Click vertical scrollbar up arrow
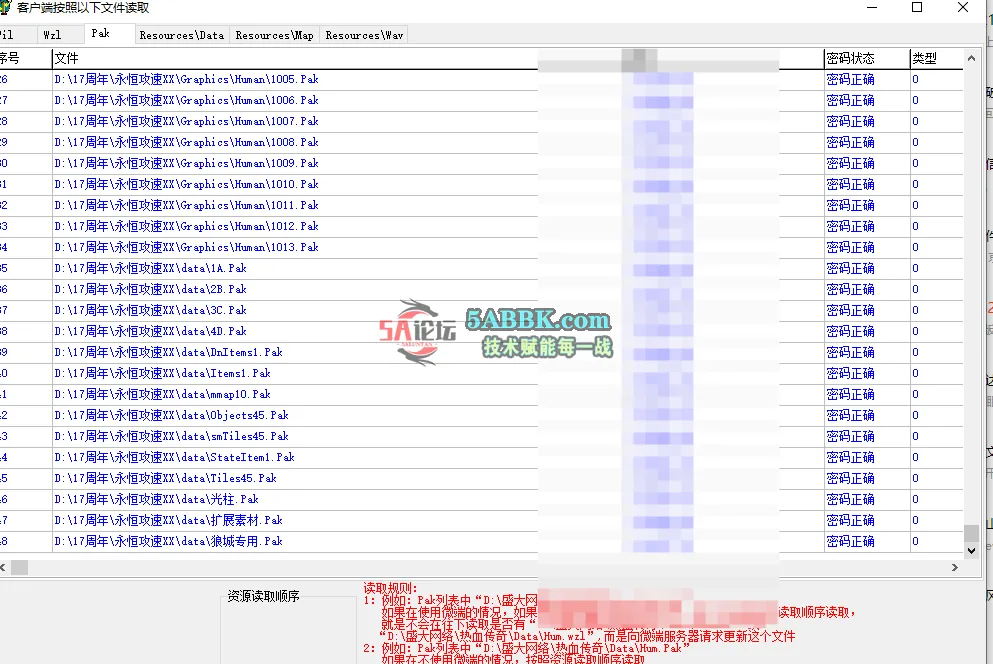 [x=971, y=58]
